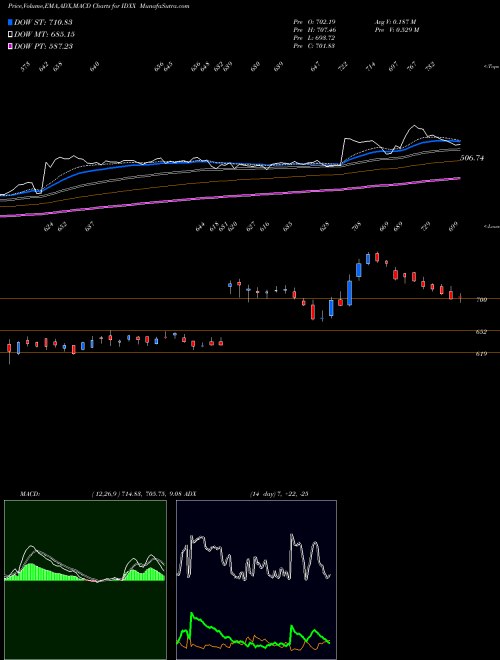Click the 506.74 EMA price label
Viewport: 500px width, 660px height.
coord(472,158)
